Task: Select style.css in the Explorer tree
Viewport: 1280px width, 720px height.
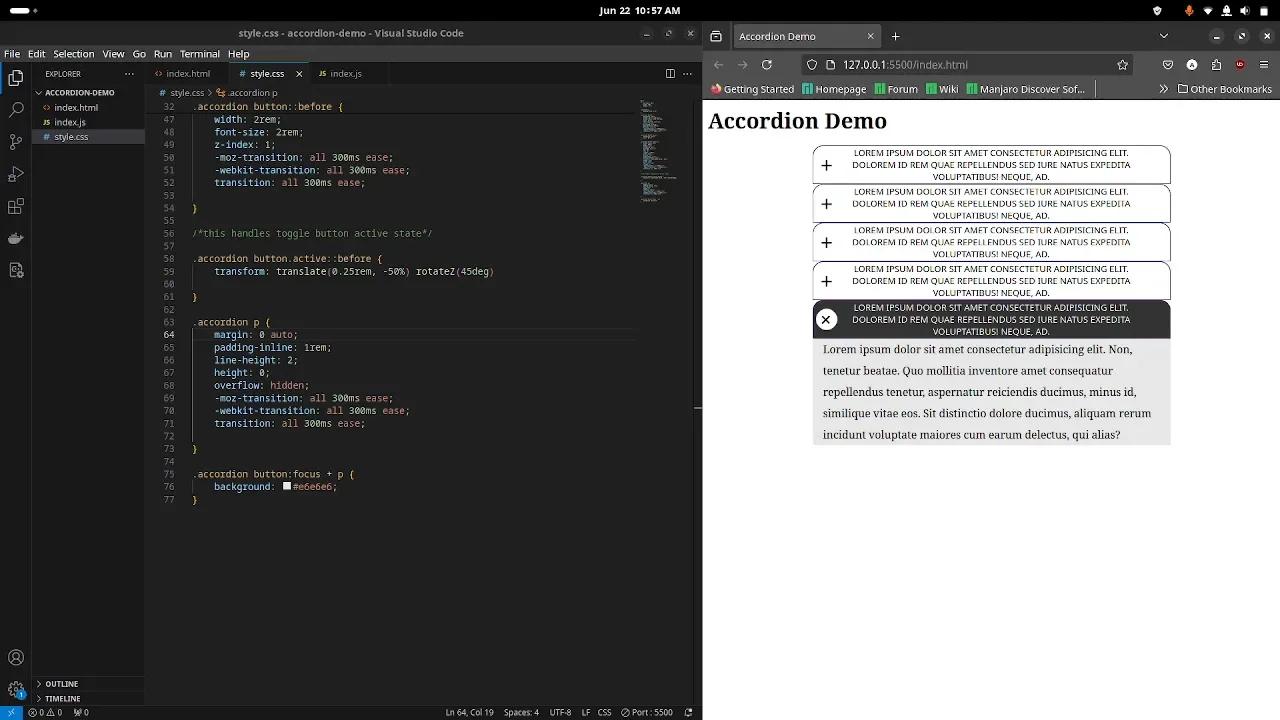Action: pos(71,137)
